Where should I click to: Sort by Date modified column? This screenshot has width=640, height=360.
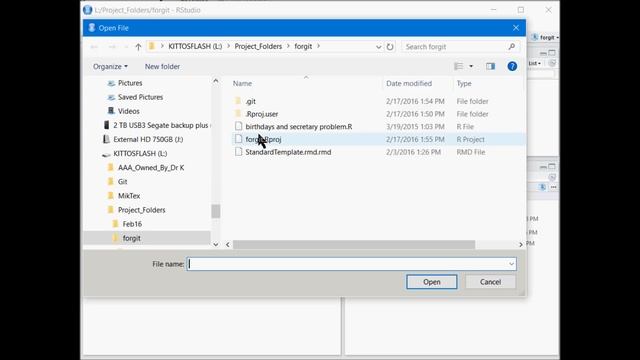pos(409,83)
